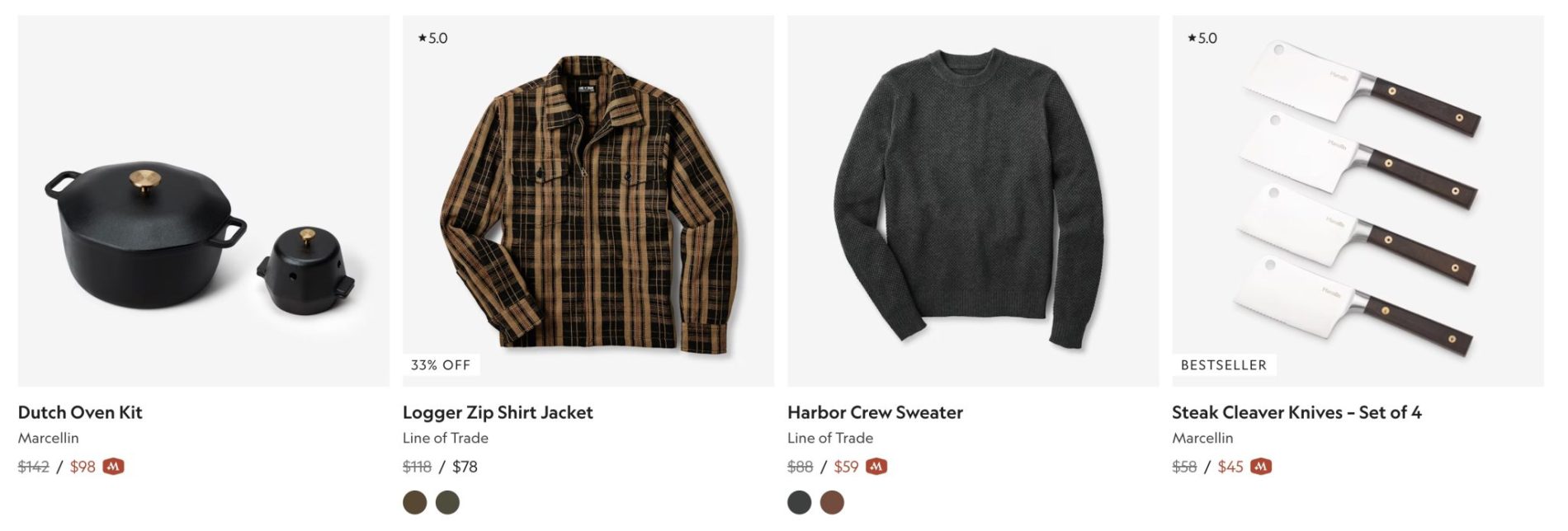The height and width of the screenshot is (531, 1568).
Task: Click member badge next to Dutch Oven $98
Action: 113,467
